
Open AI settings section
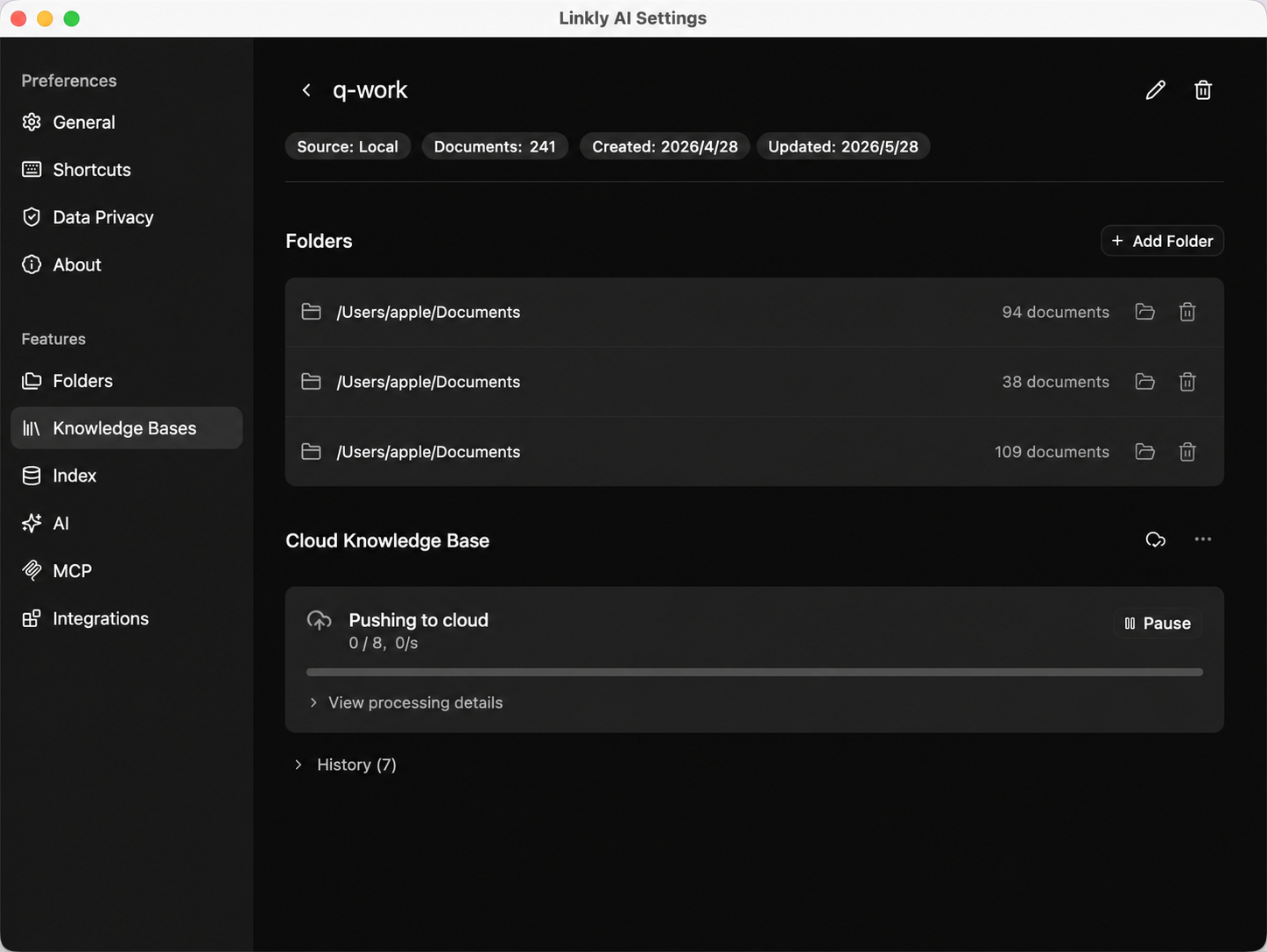click(x=127, y=523)
